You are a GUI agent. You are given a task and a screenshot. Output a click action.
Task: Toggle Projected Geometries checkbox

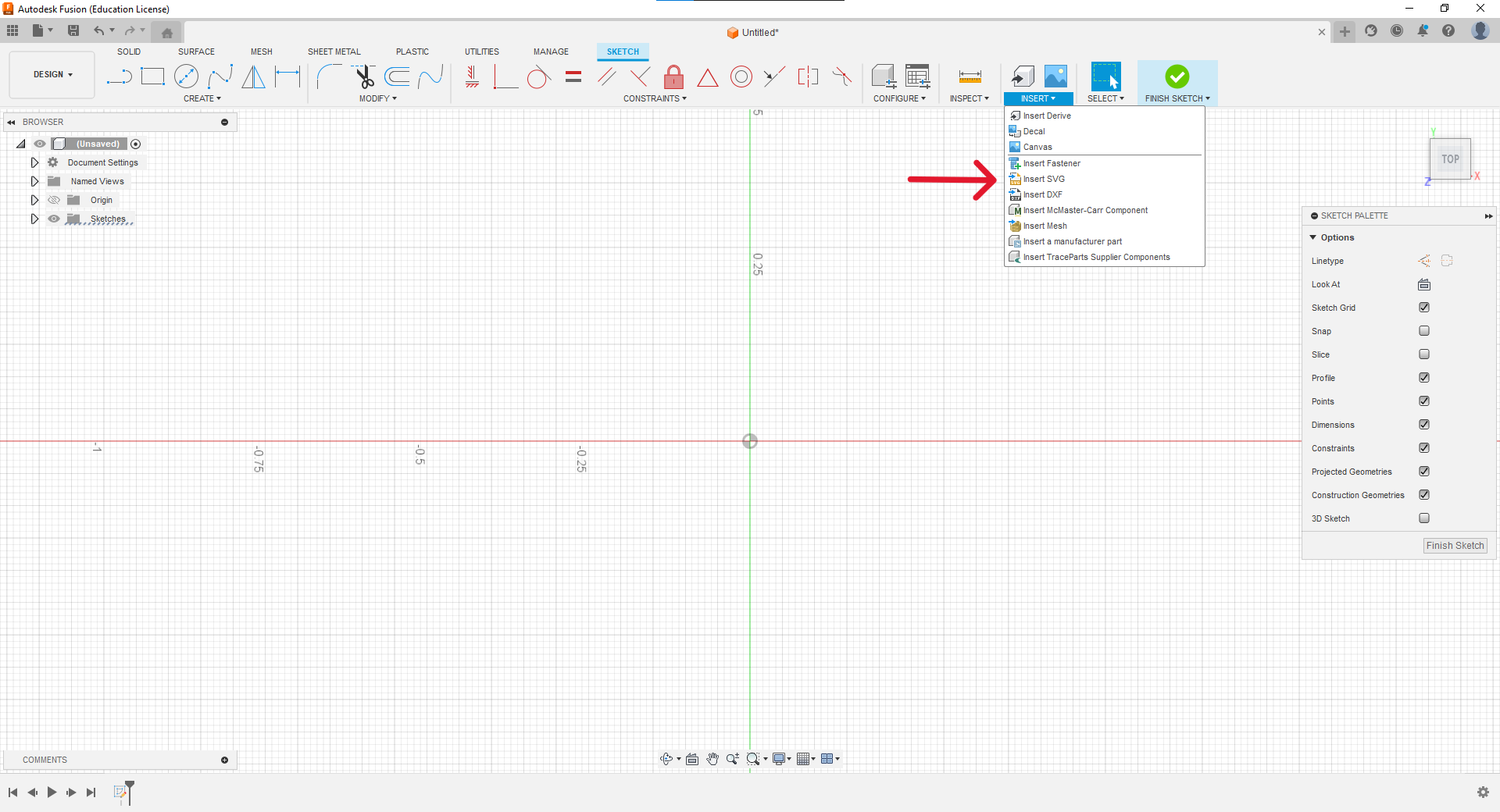(1424, 472)
